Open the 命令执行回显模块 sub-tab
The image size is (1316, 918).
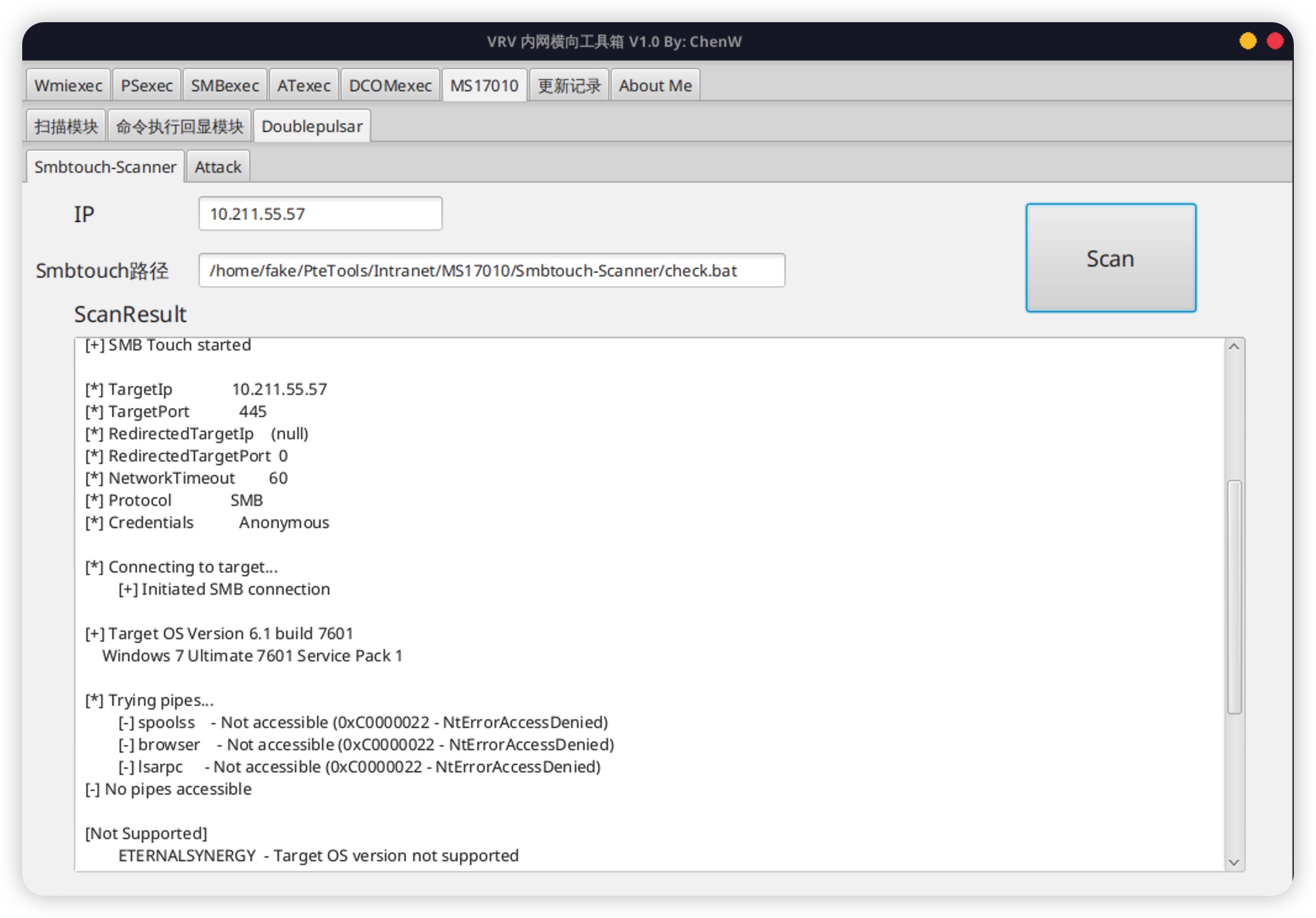179,126
